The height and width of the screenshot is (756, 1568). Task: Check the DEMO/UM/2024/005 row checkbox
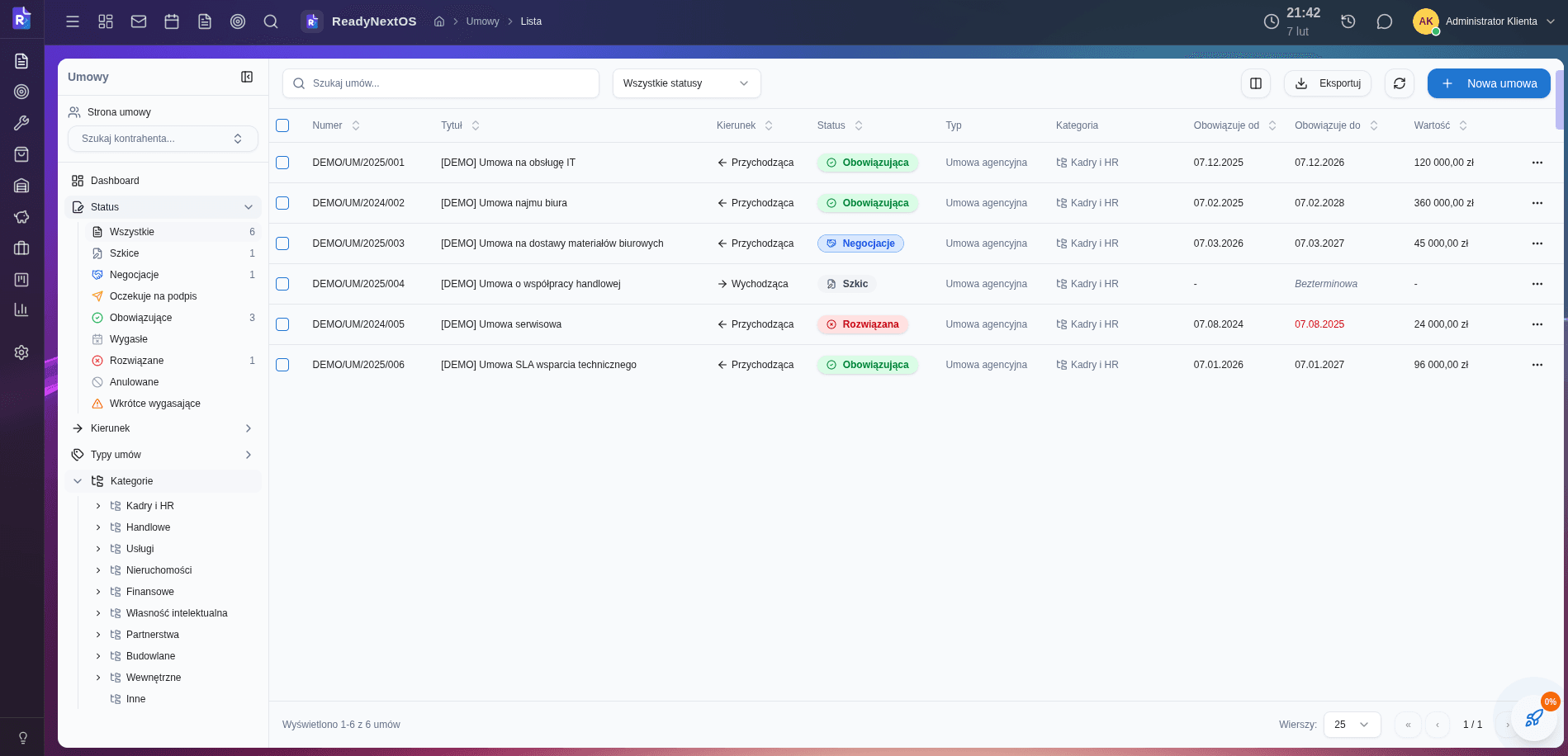pos(282,324)
